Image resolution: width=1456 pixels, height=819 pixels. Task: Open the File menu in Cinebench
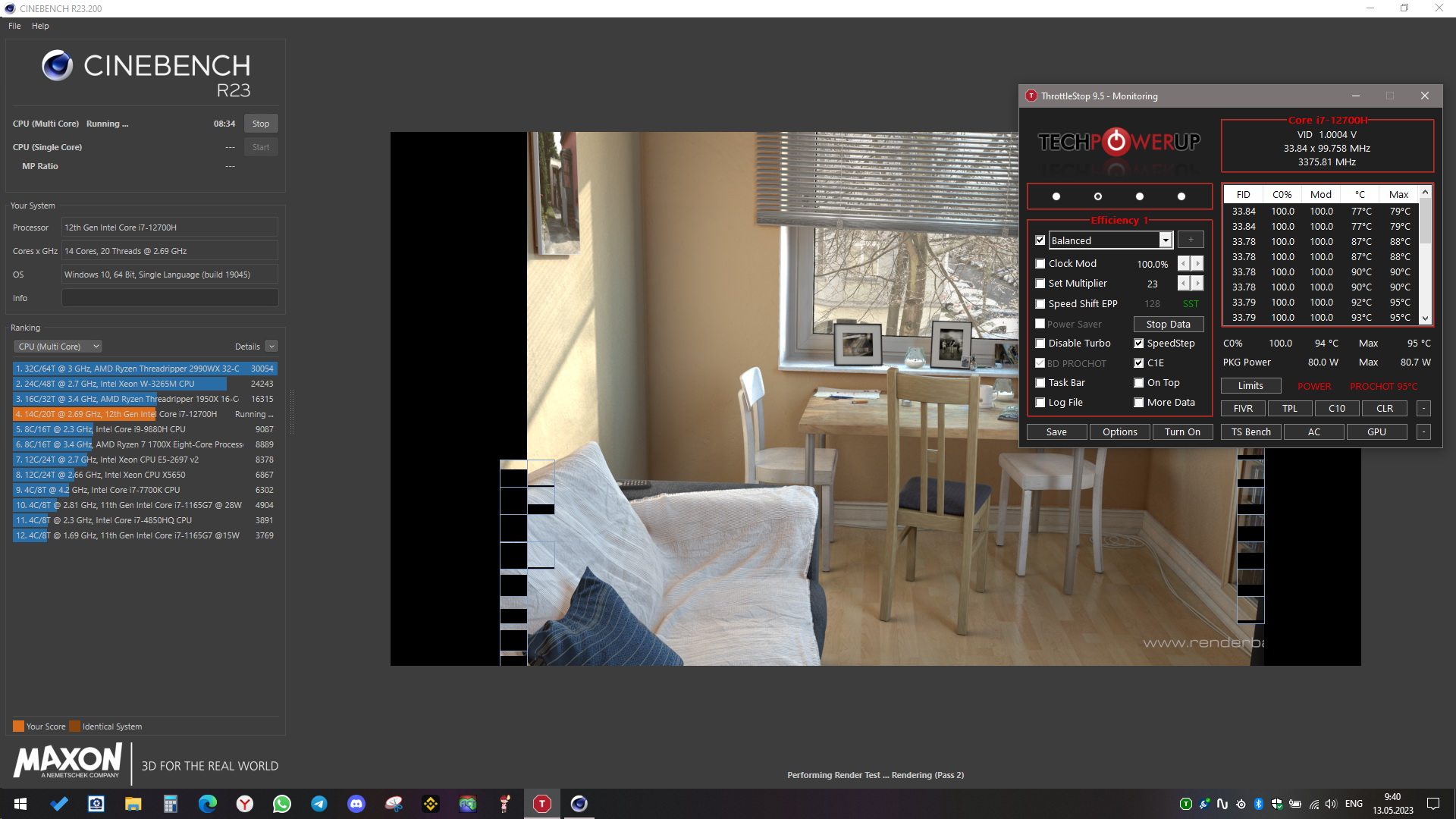tap(14, 26)
